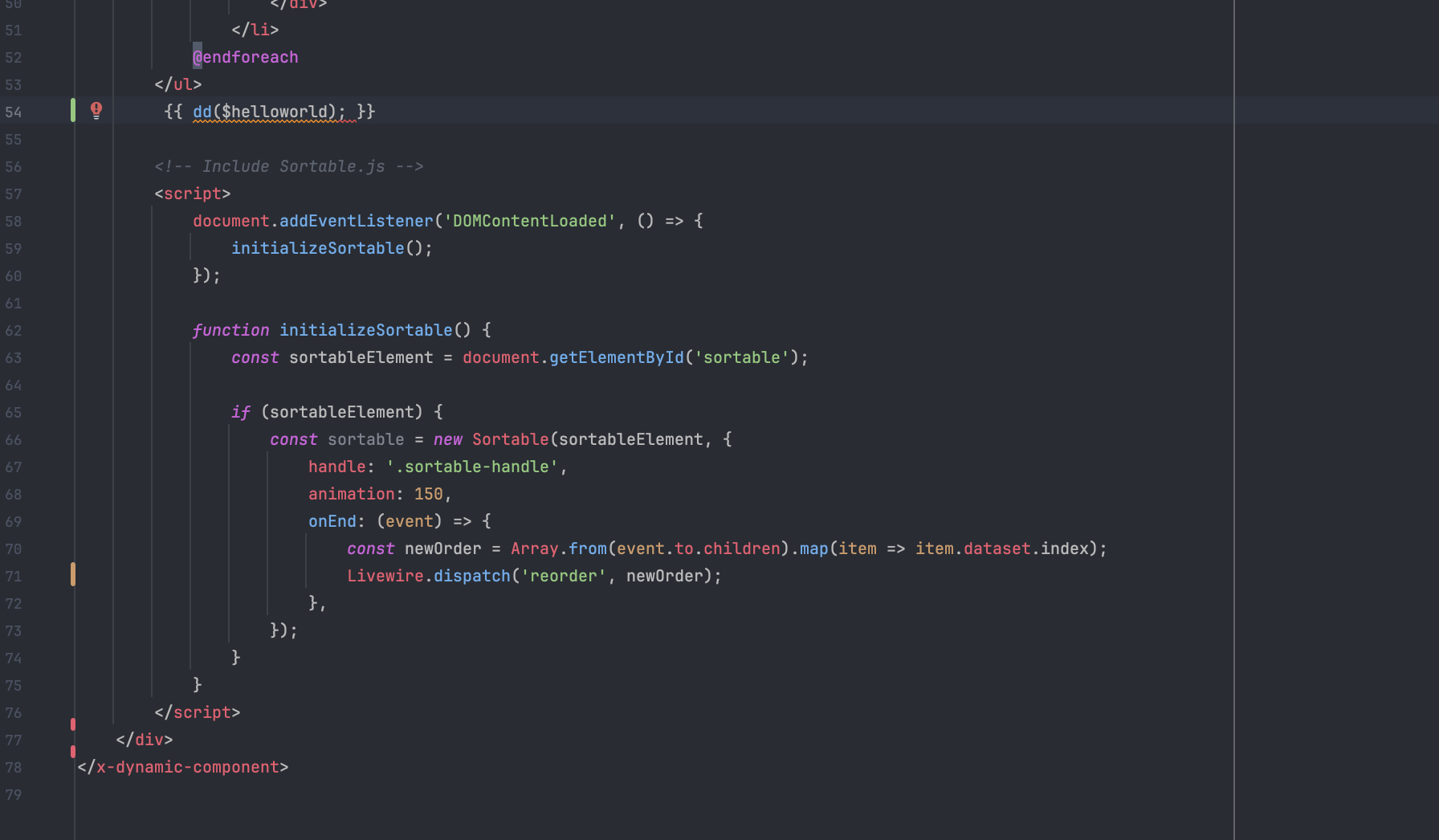The height and width of the screenshot is (840, 1439).
Task: Click the closing '</script>' tag on line 76
Action: 198,712
